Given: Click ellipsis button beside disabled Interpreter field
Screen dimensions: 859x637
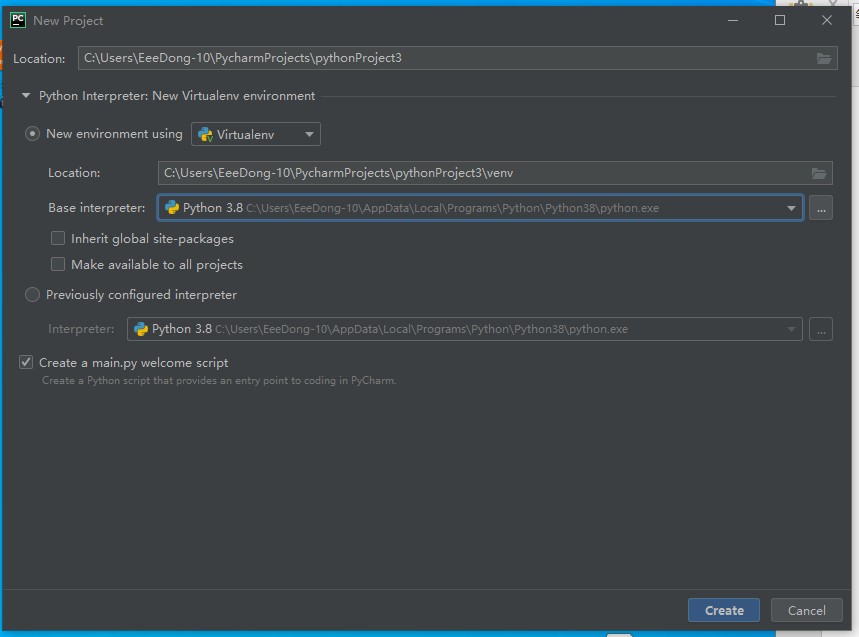Looking at the screenshot, I should pos(820,329).
